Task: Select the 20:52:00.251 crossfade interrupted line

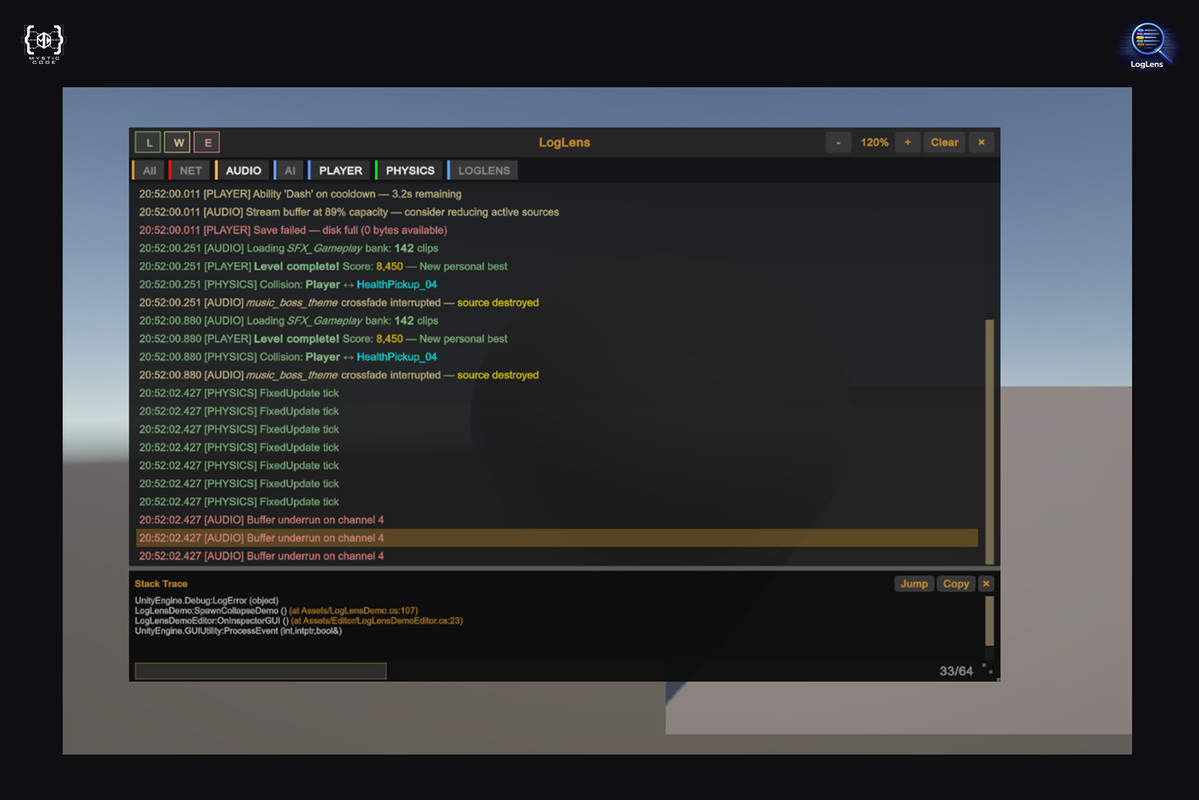Action: click(557, 303)
